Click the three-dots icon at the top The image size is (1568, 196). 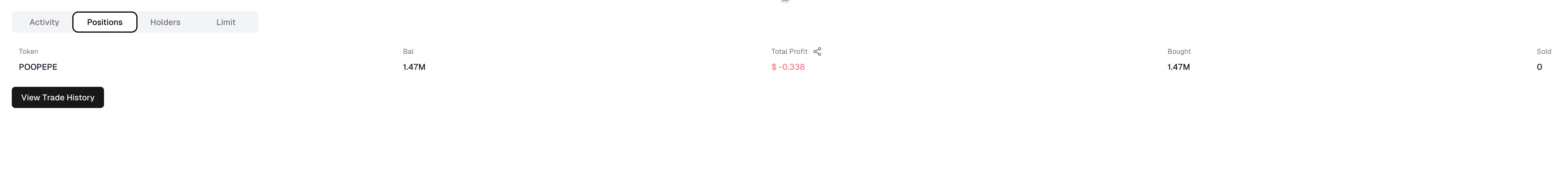click(x=785, y=2)
